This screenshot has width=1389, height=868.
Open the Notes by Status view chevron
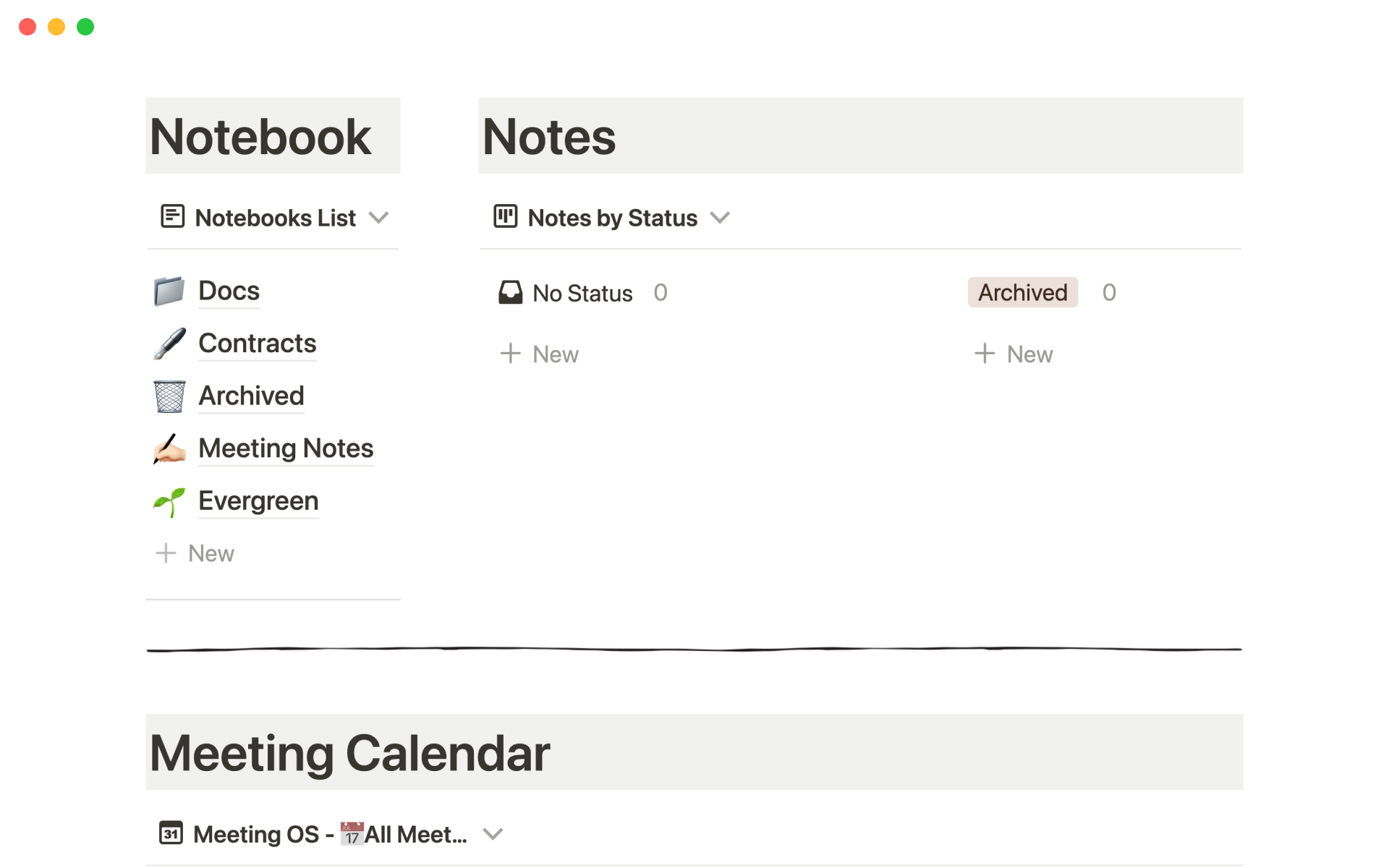(x=720, y=217)
